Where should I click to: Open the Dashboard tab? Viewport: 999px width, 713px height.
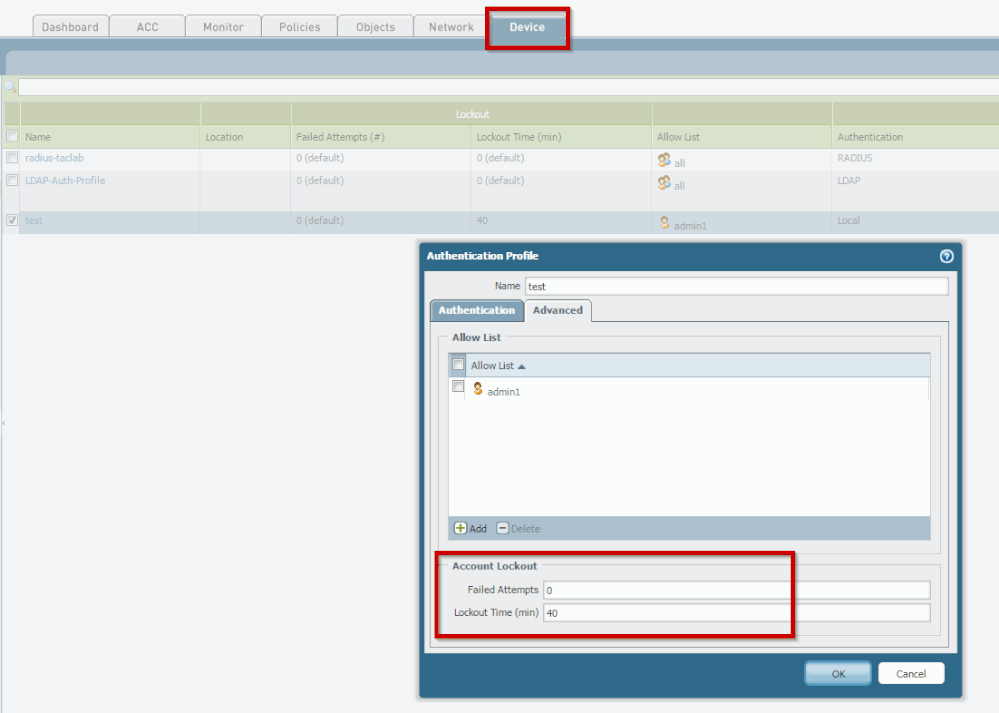70,27
